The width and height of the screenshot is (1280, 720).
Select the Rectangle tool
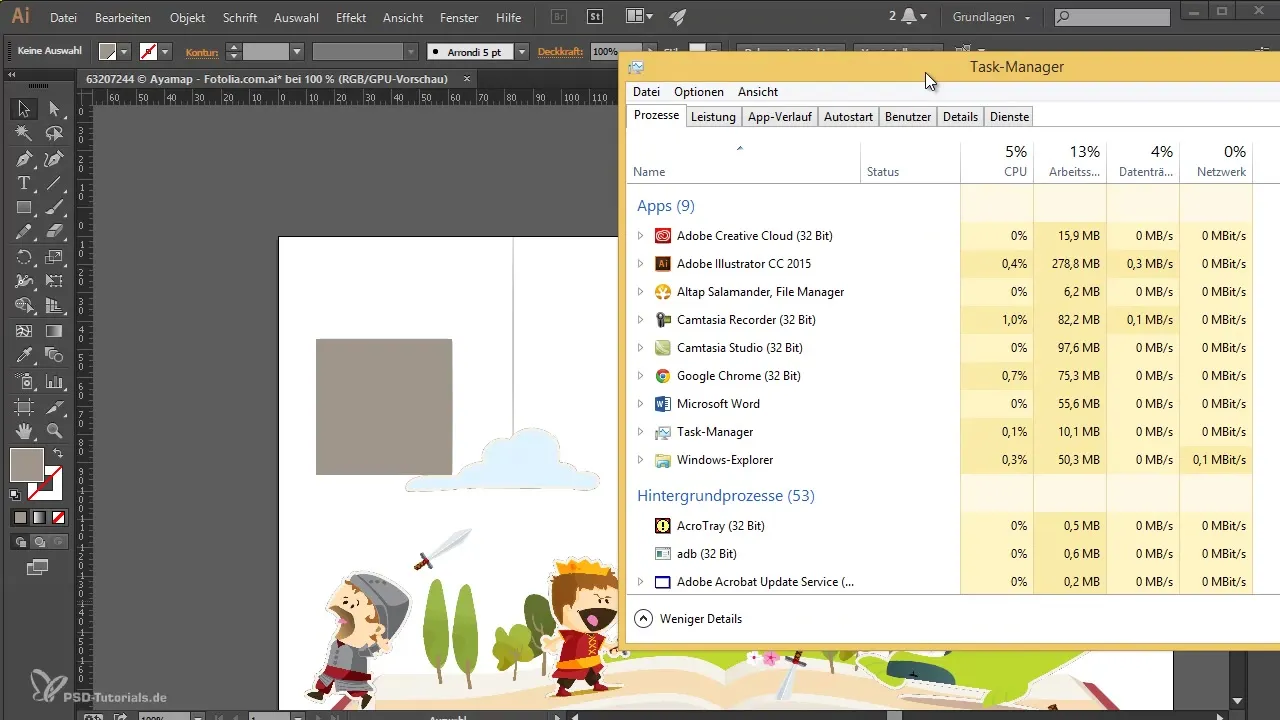tap(24, 208)
